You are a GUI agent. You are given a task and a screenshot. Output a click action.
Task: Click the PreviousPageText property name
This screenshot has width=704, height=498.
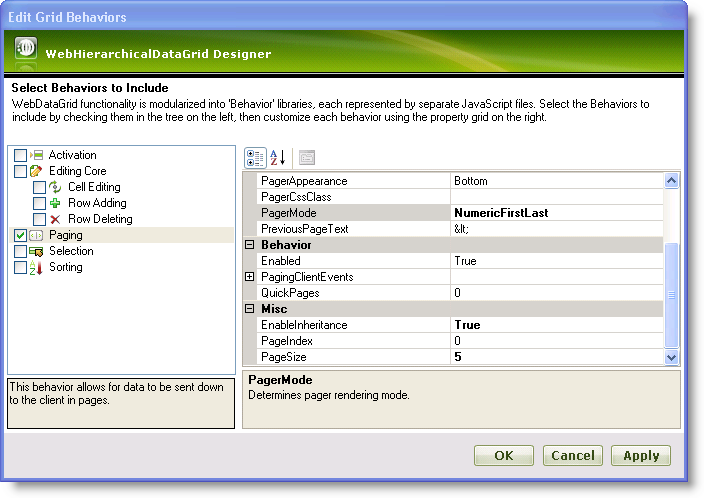tap(305, 229)
